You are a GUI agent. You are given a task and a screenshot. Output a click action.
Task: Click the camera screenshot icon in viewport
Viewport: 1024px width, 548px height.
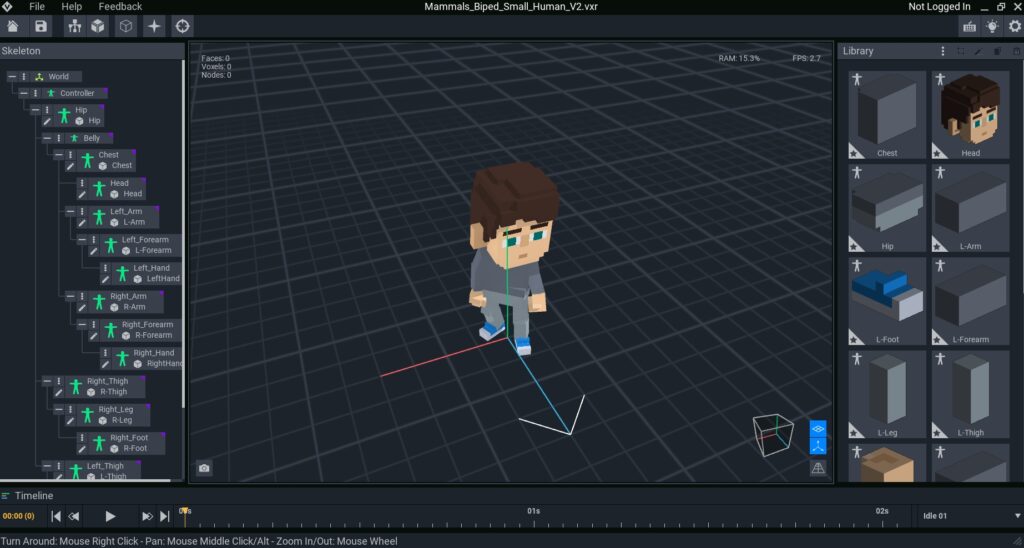coord(204,468)
